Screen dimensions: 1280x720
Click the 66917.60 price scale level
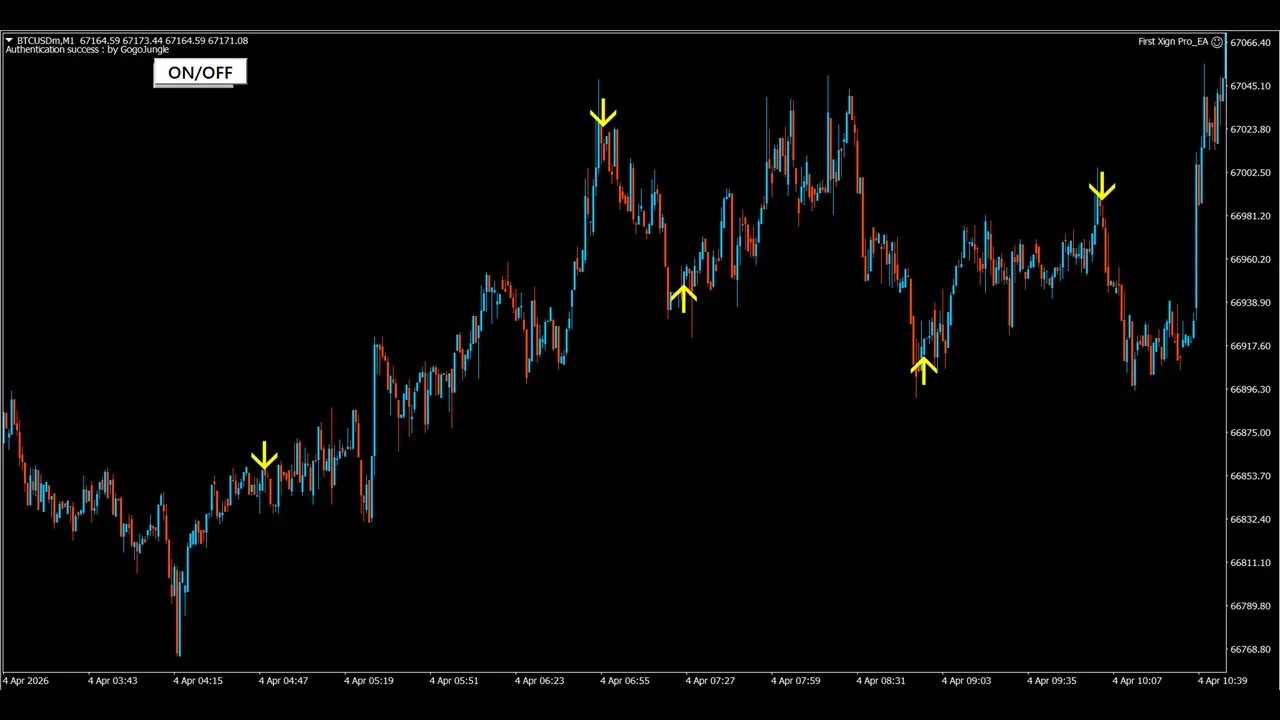coord(1250,346)
